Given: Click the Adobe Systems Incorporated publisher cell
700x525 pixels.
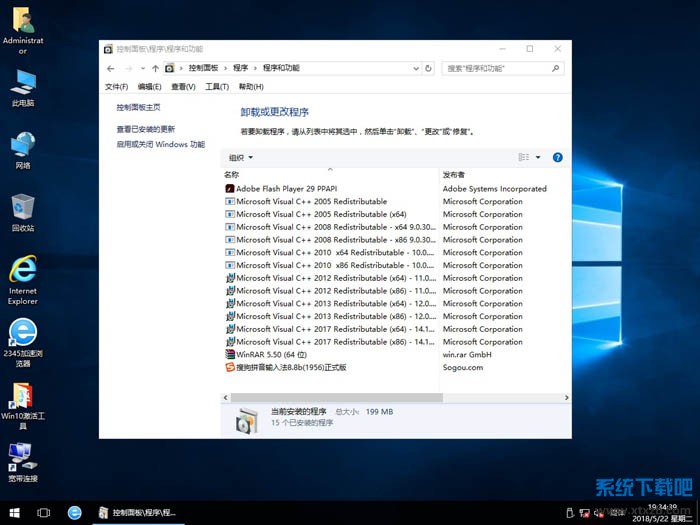Looking at the screenshot, I should (495, 188).
